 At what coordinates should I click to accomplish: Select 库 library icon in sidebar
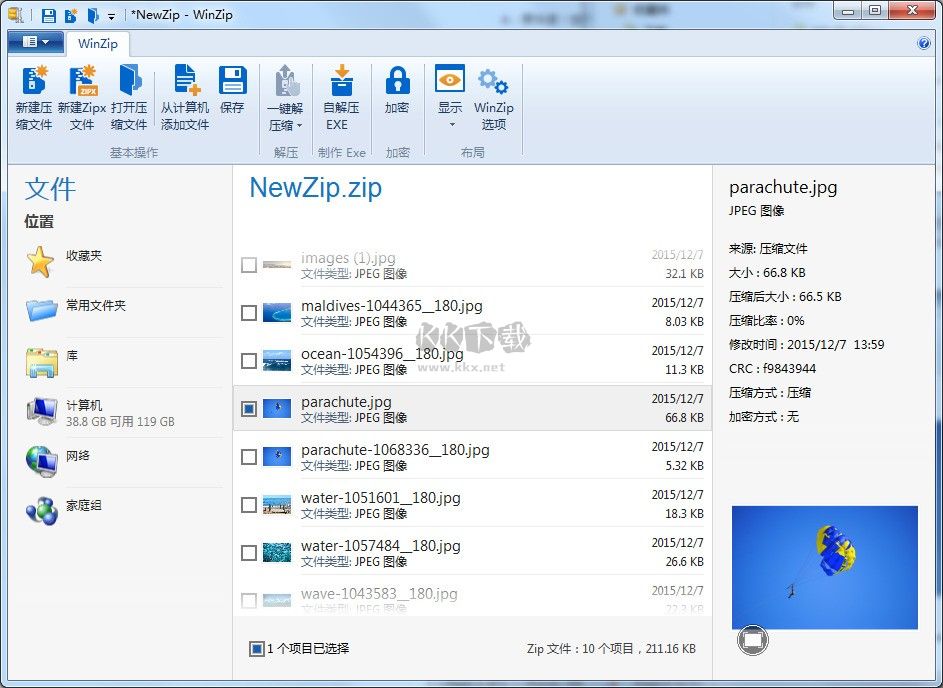coord(41,362)
